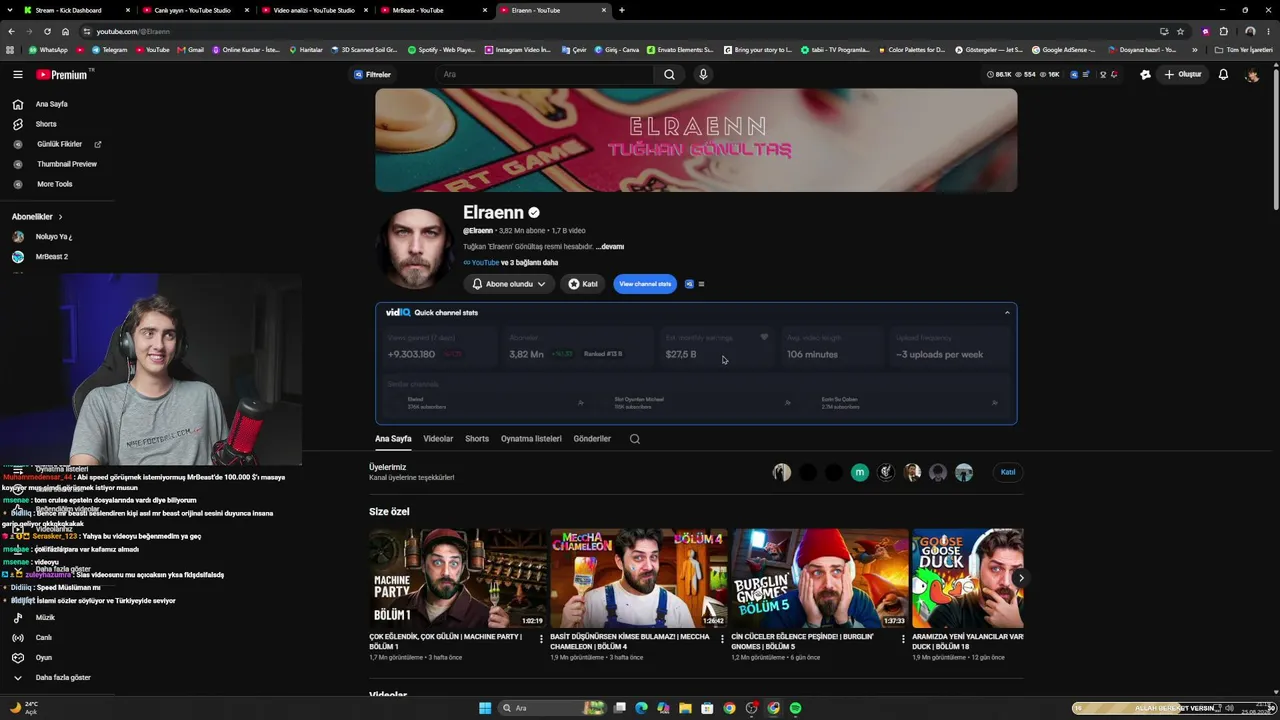This screenshot has width=1280, height=720.
Task: Start voice search with the microphone
Action: pos(703,74)
